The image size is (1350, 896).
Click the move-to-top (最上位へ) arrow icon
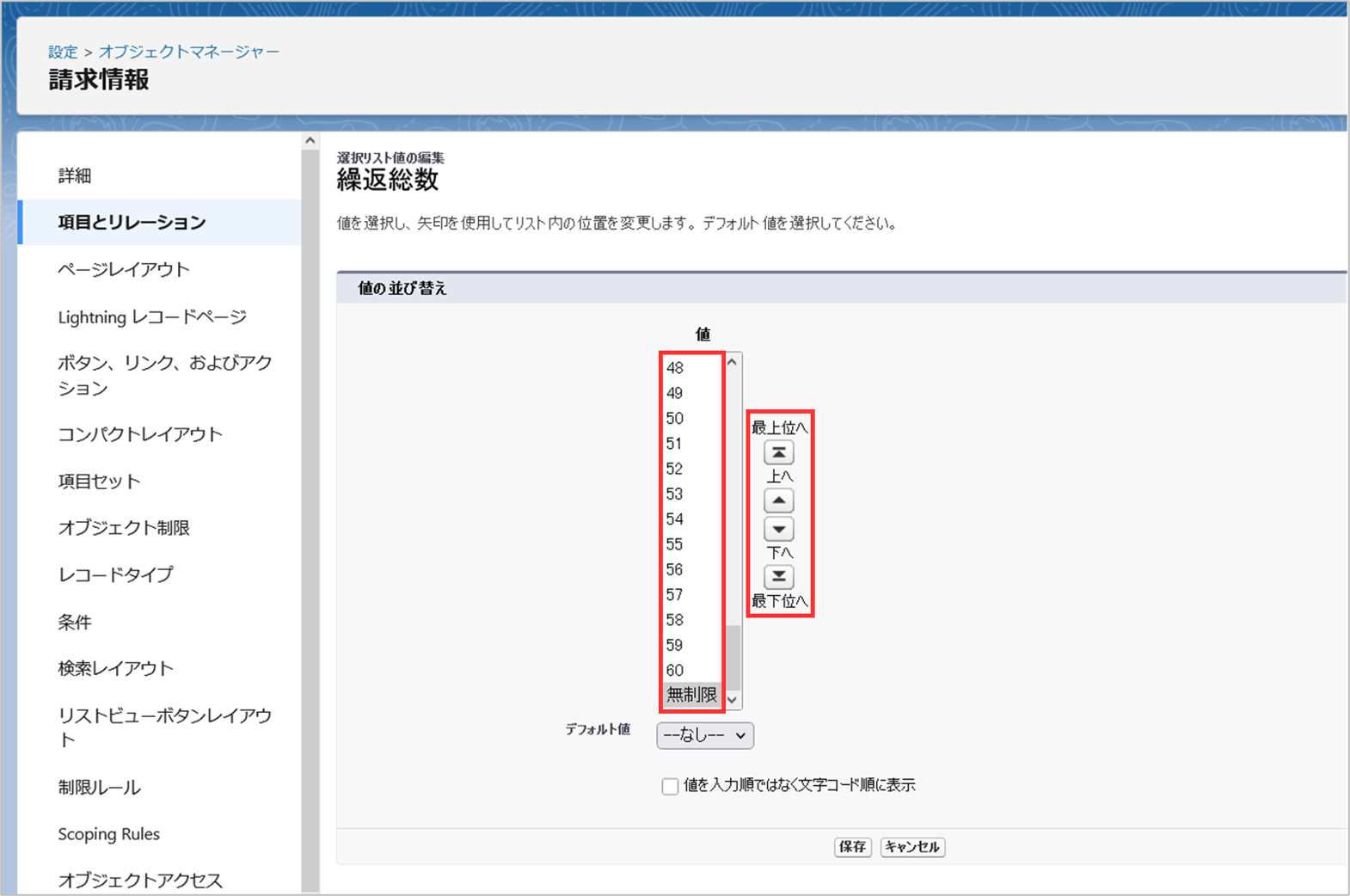778,452
